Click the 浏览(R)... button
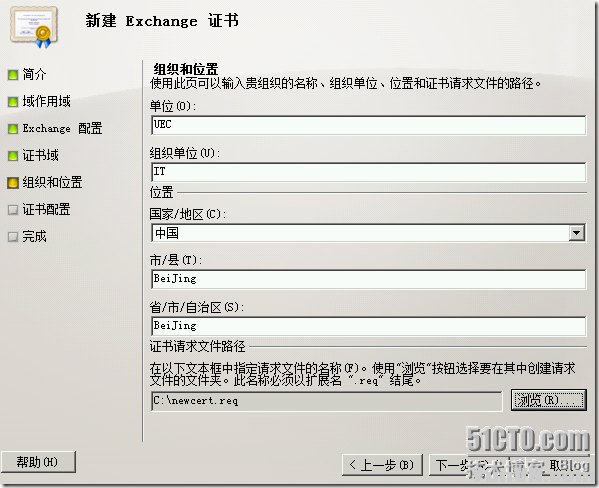599x488 pixels. click(x=549, y=400)
